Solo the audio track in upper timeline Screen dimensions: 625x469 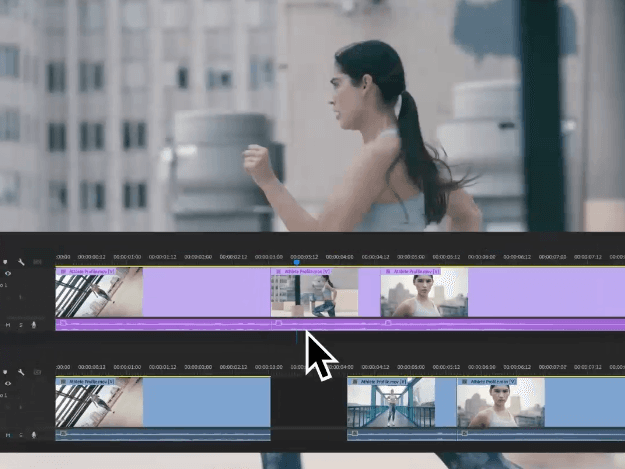point(21,324)
